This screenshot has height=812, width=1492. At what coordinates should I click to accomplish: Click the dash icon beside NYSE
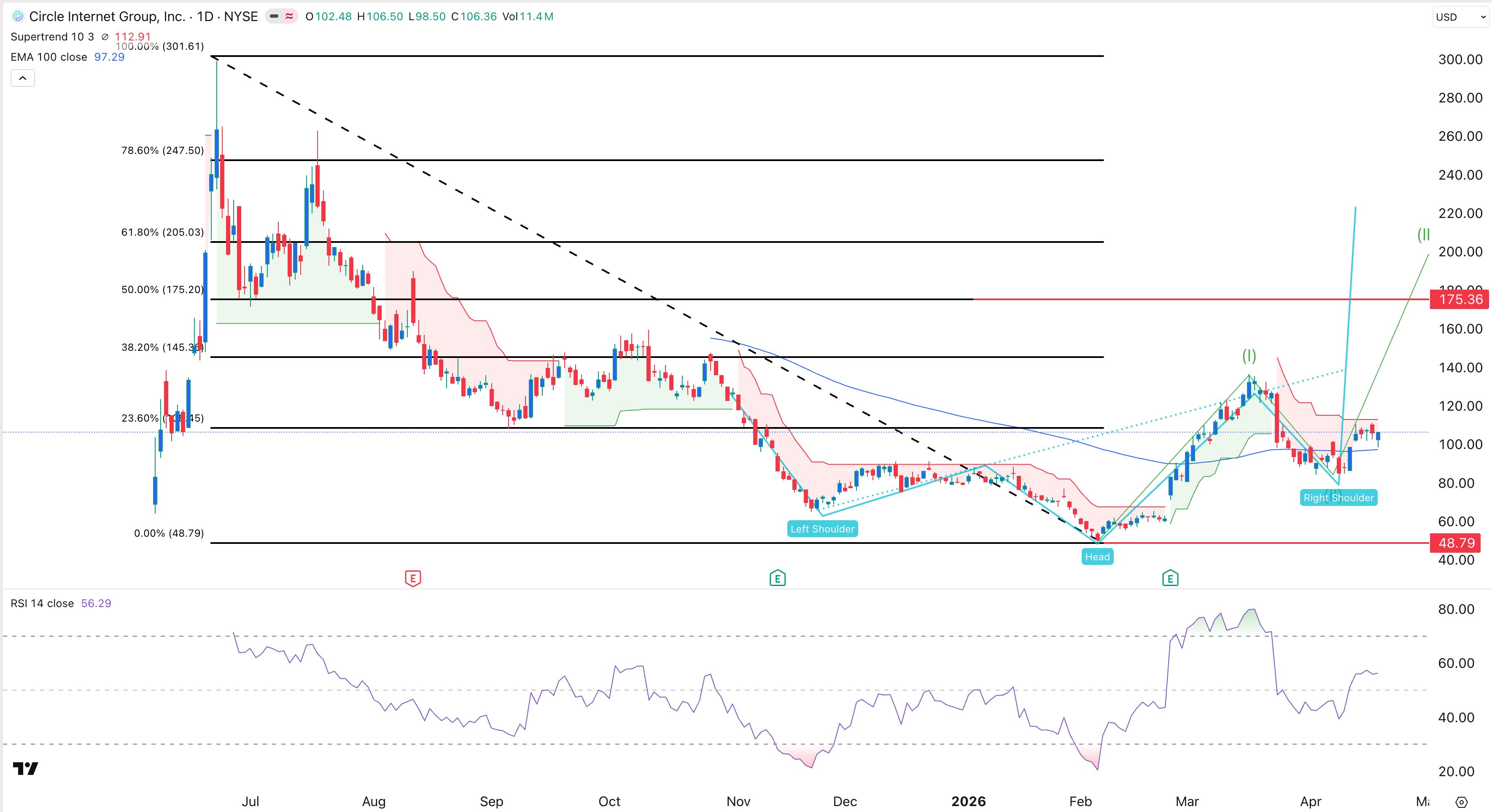[x=274, y=16]
